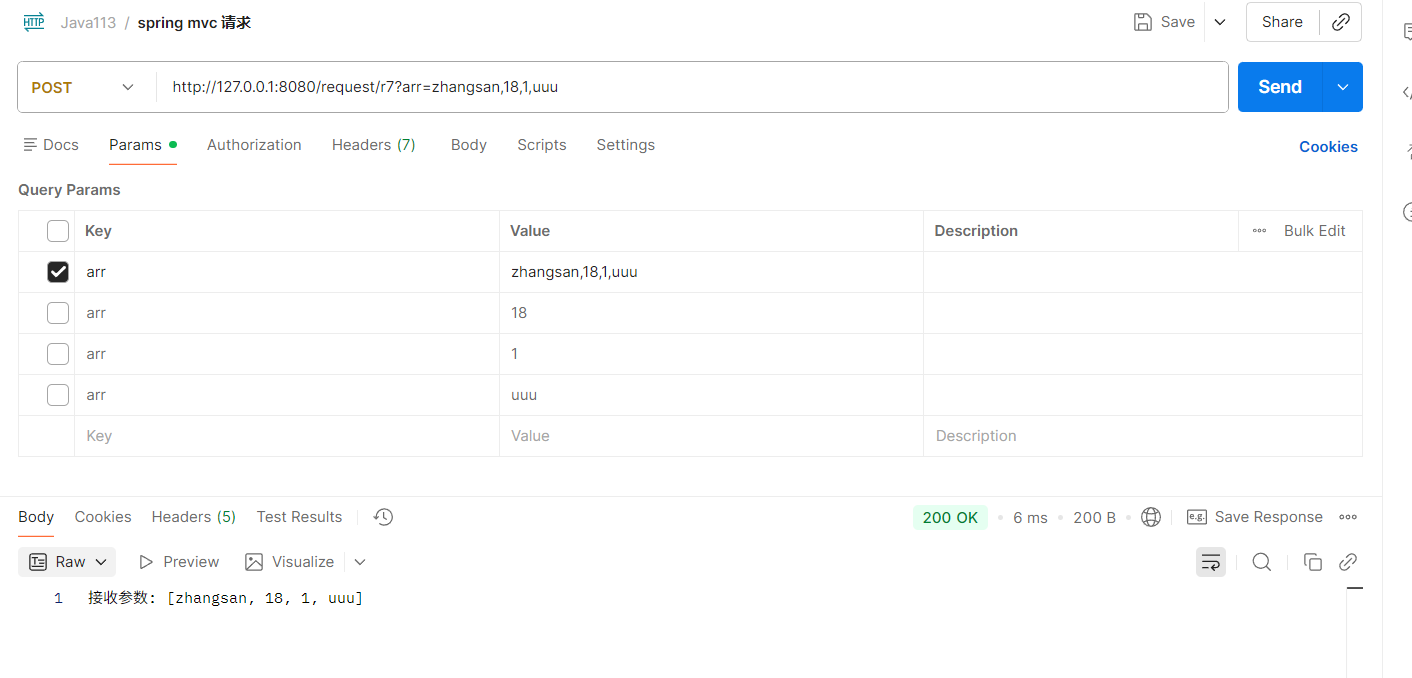Click the HTTP request type icon

(x=34, y=22)
